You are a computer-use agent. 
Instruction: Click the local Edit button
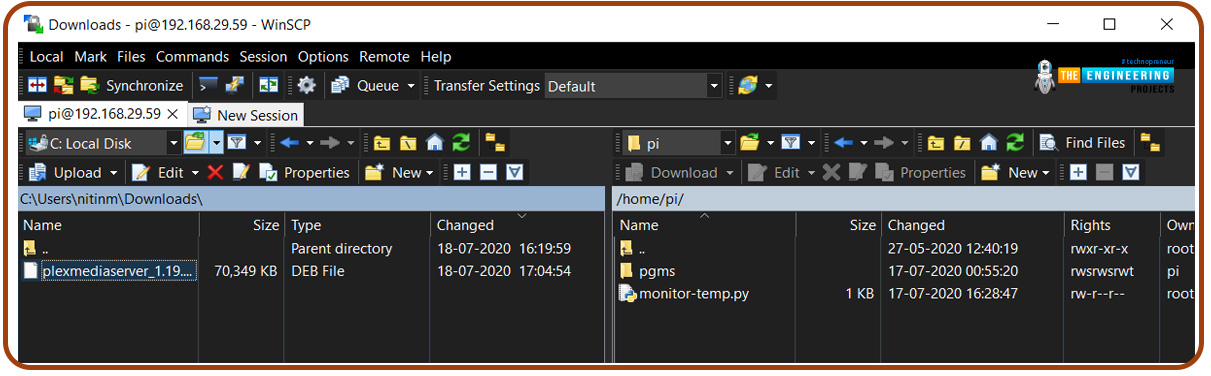coord(158,172)
